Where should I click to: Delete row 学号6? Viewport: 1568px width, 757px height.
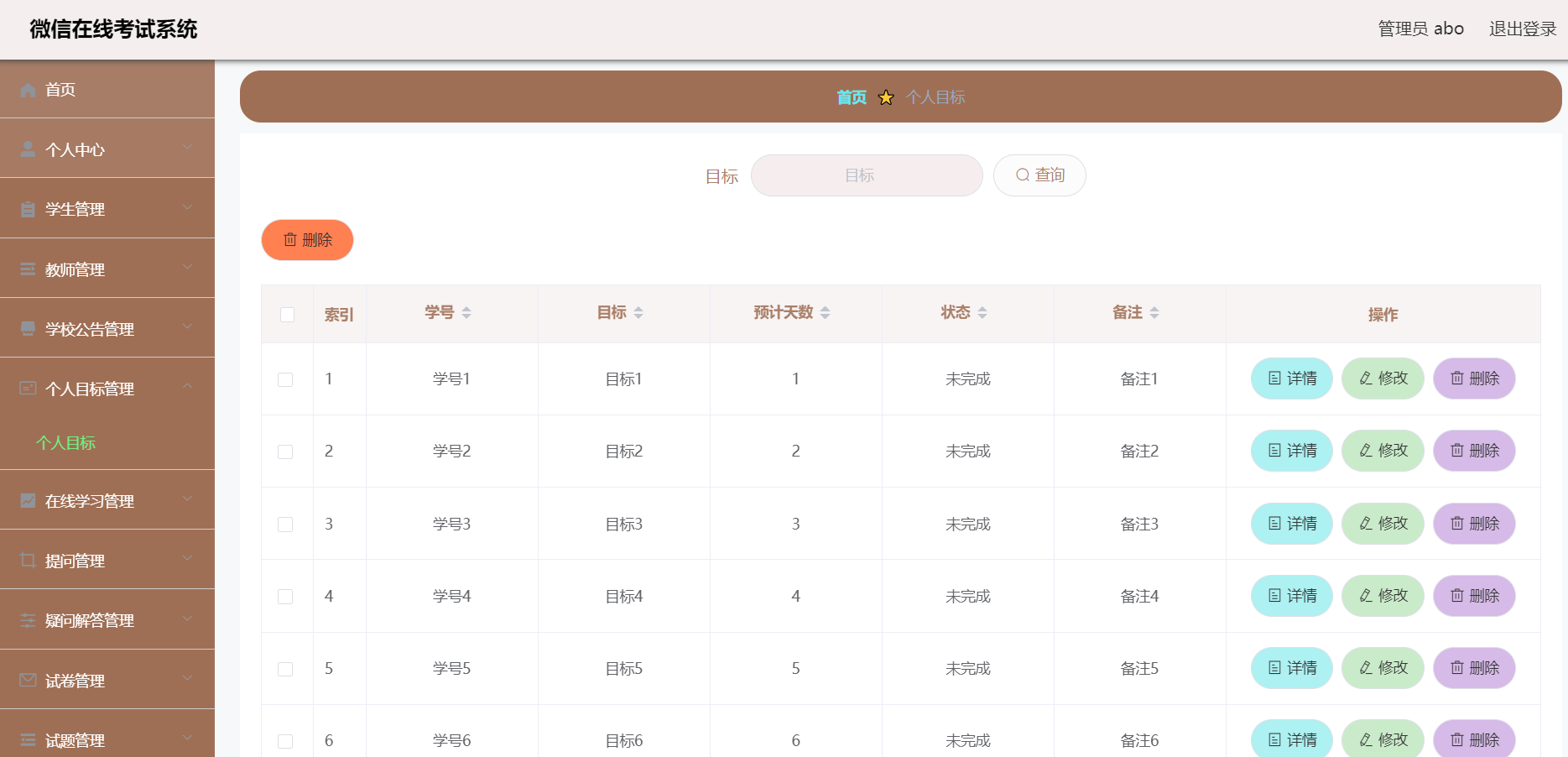(1474, 740)
